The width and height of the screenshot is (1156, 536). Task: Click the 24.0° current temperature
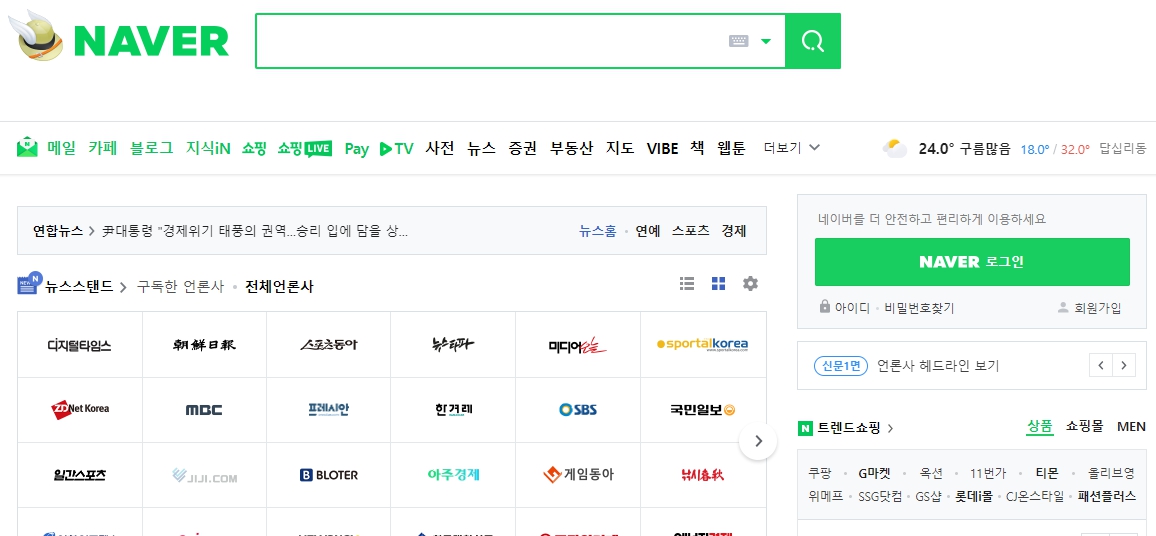[936, 148]
